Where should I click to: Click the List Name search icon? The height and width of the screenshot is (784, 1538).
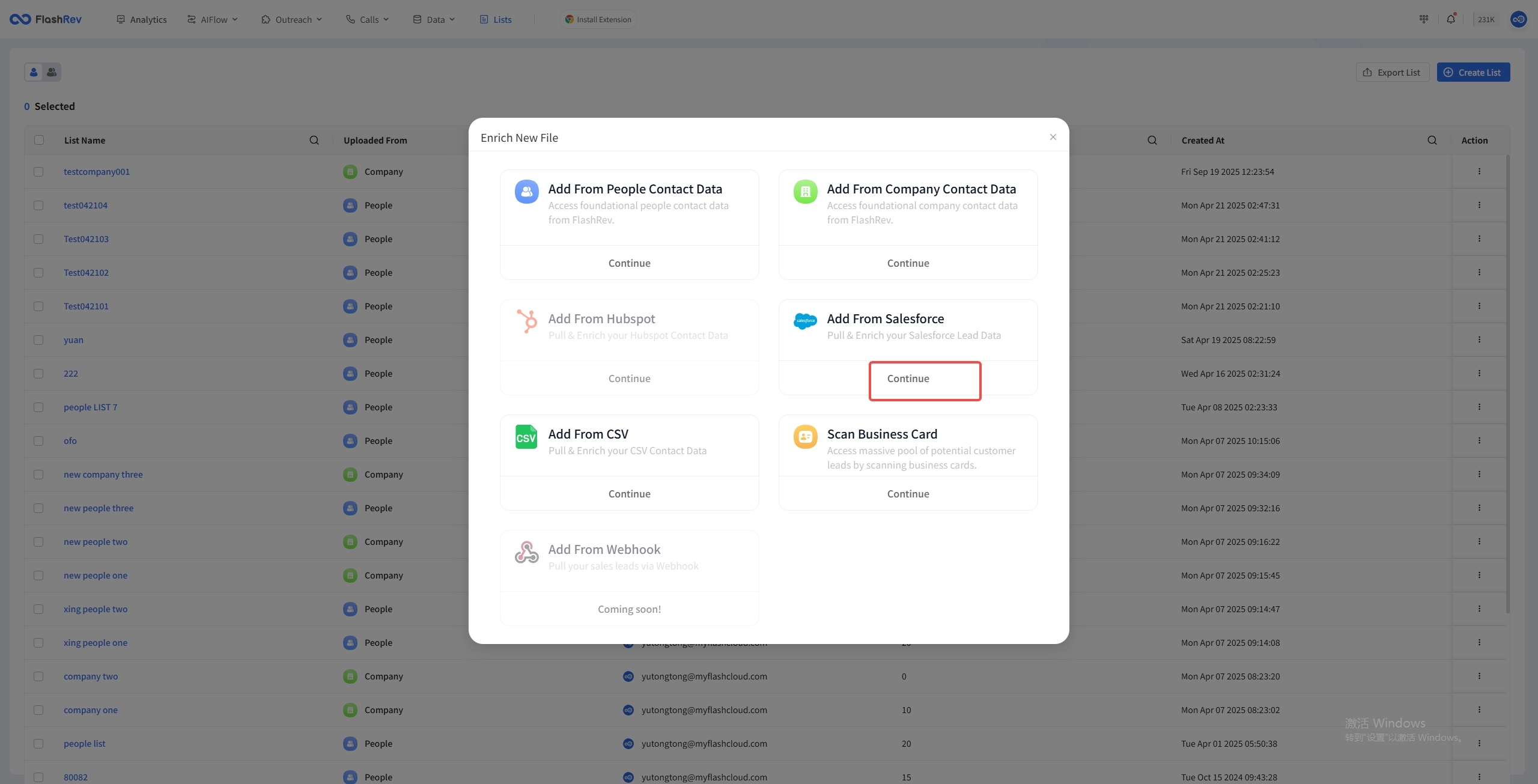[314, 141]
